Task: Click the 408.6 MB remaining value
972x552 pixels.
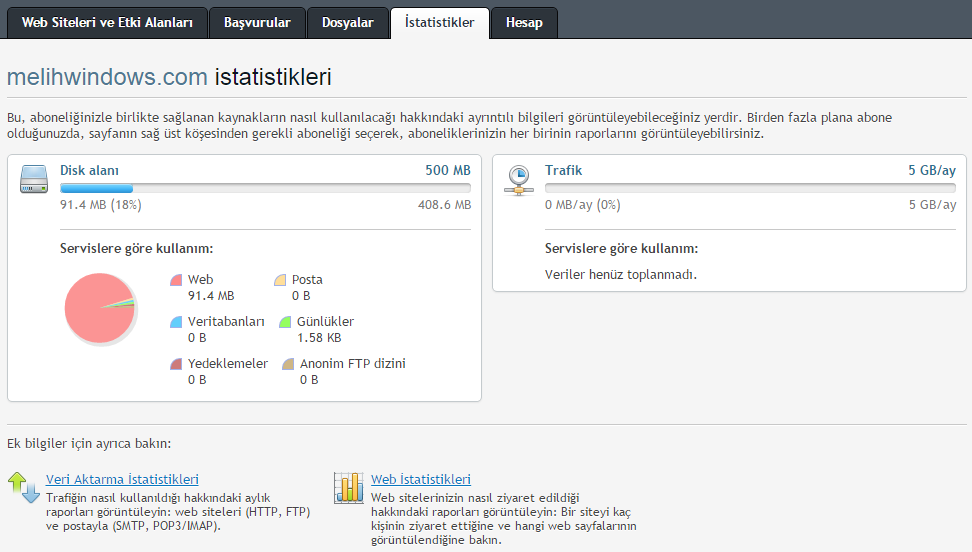Action: (x=444, y=205)
